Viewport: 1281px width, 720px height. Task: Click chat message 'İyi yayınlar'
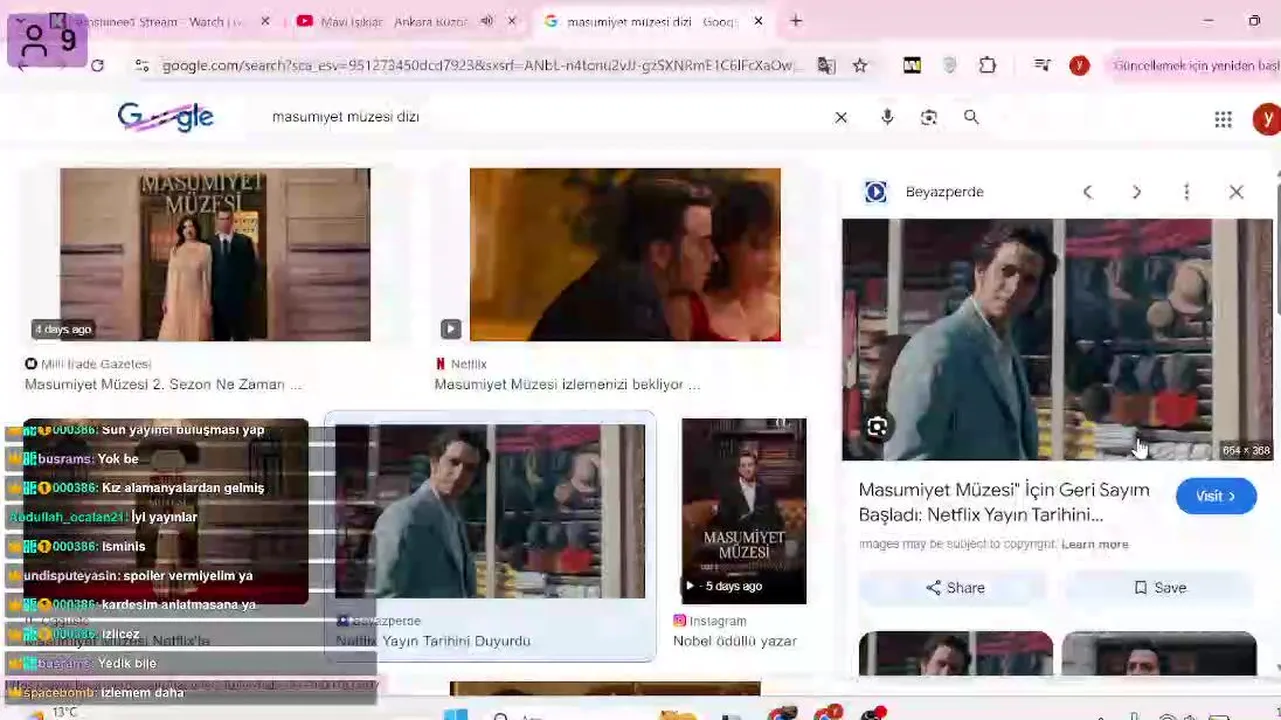click(x=104, y=517)
